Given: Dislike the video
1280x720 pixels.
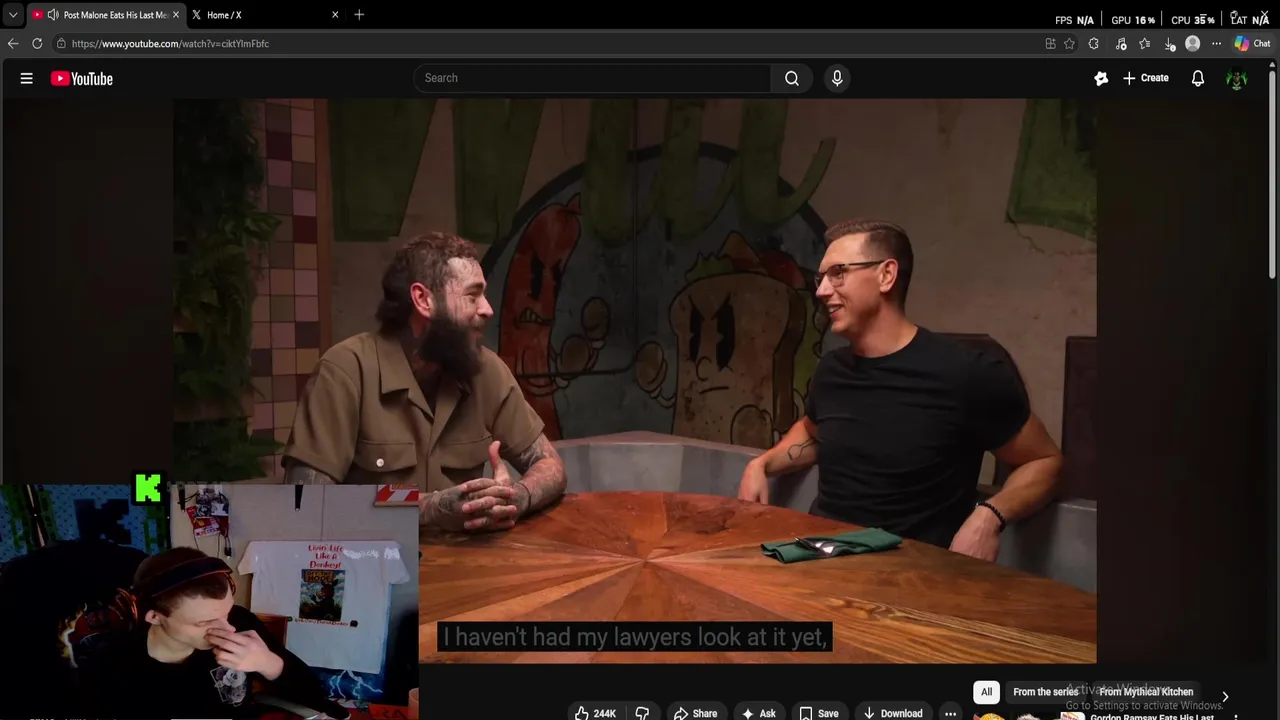Looking at the screenshot, I should [x=642, y=713].
